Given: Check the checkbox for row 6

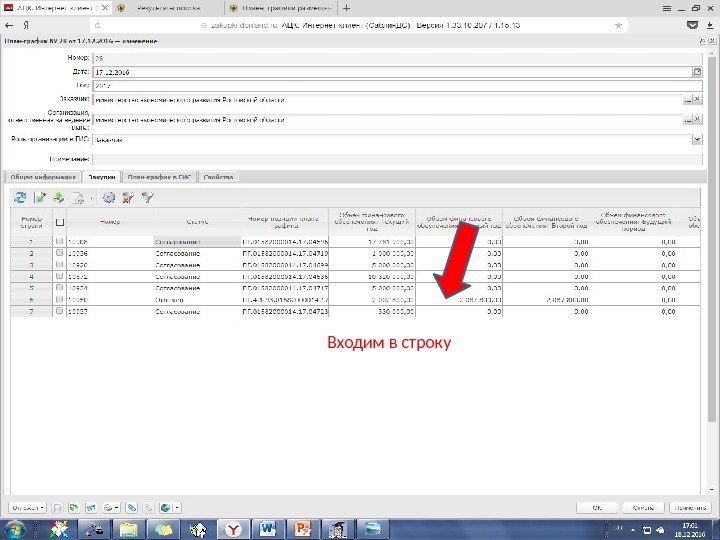Looking at the screenshot, I should click(59, 299).
